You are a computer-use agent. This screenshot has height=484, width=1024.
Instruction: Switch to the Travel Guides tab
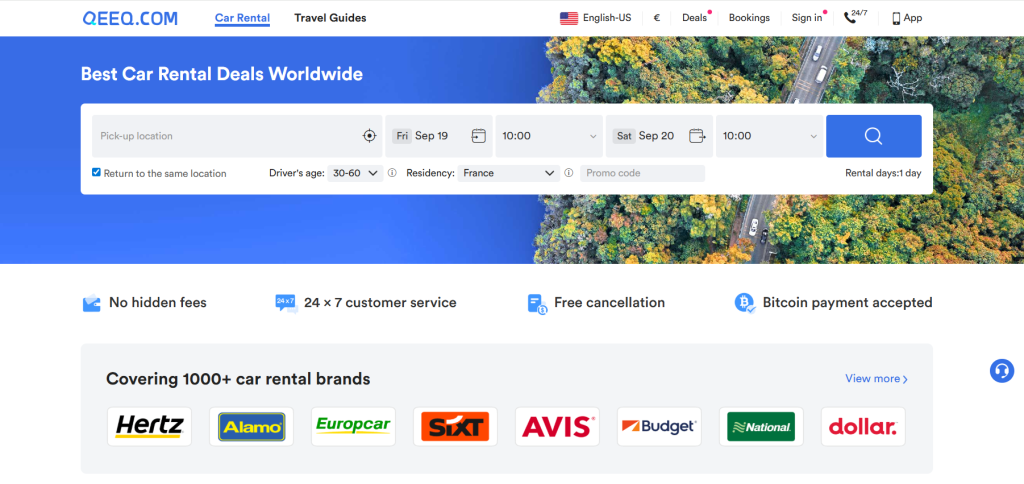point(330,18)
